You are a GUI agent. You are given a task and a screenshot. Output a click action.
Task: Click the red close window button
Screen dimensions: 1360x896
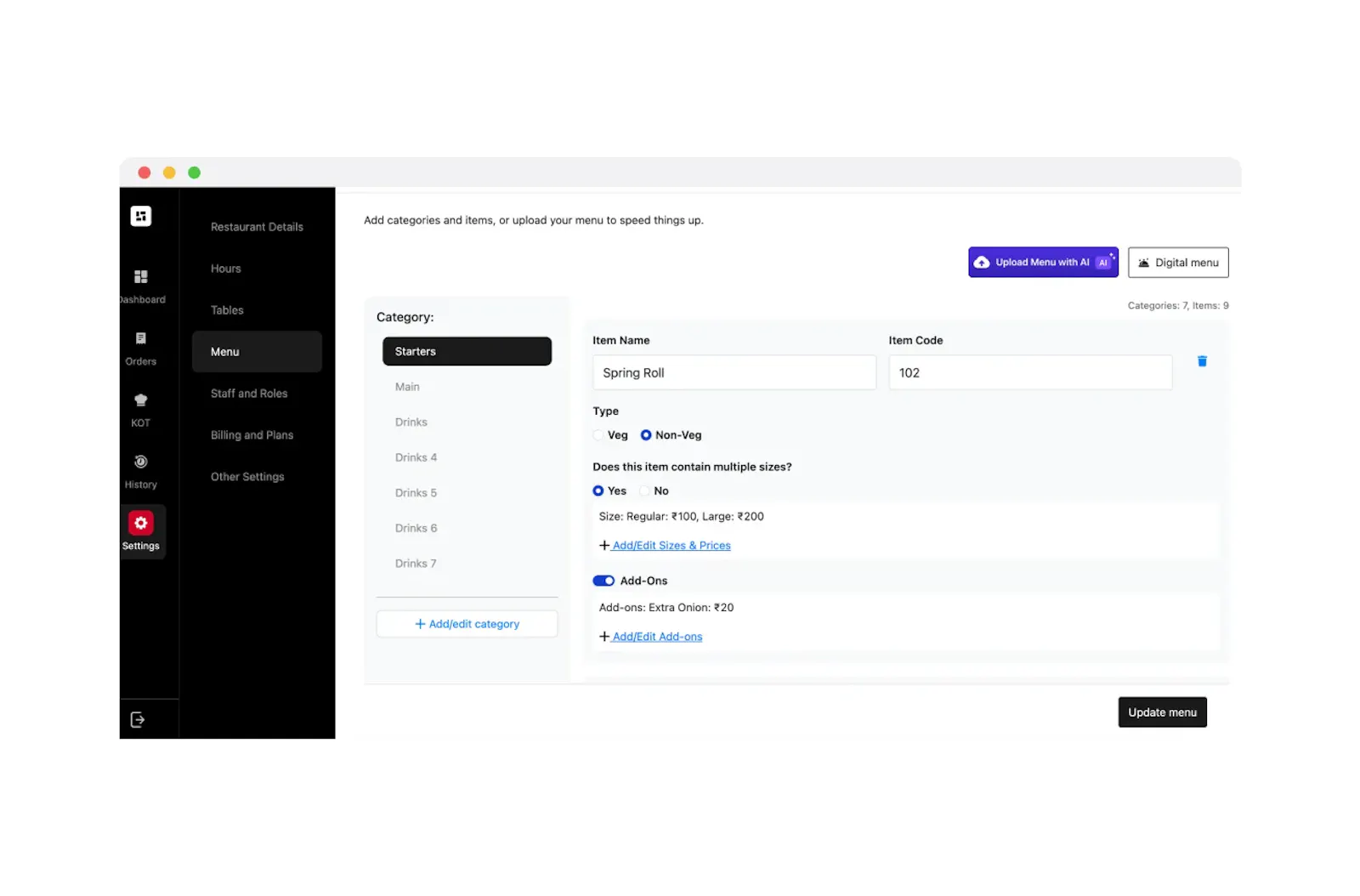coord(144,173)
